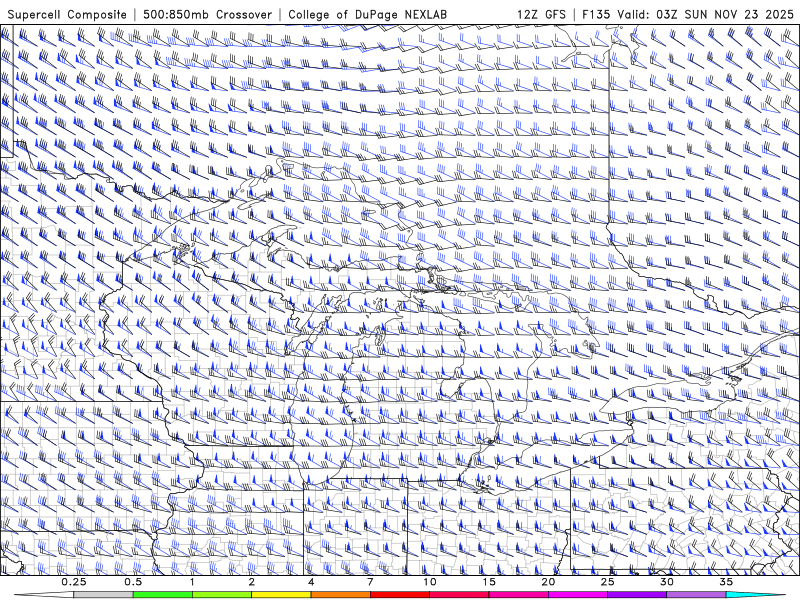Click the magenta swatch between 20 and 25

click(578, 595)
